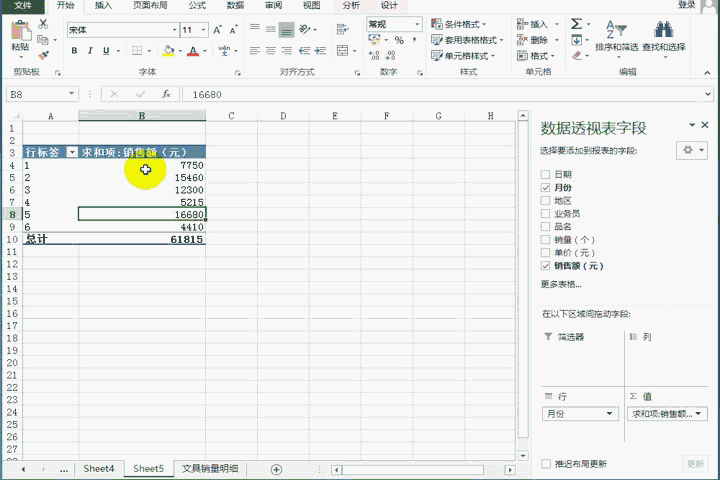Viewport: 720px width, 480px height.
Task: Toggle Bold formatting in font group
Action: tap(74, 51)
